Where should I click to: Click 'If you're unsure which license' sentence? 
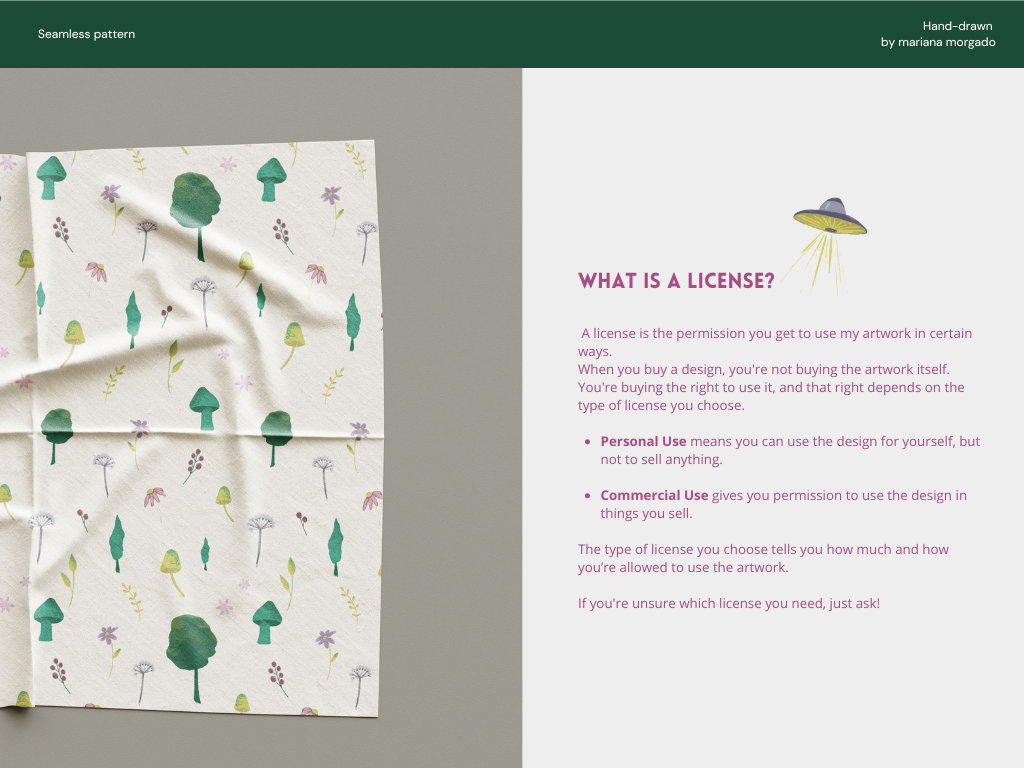729,603
